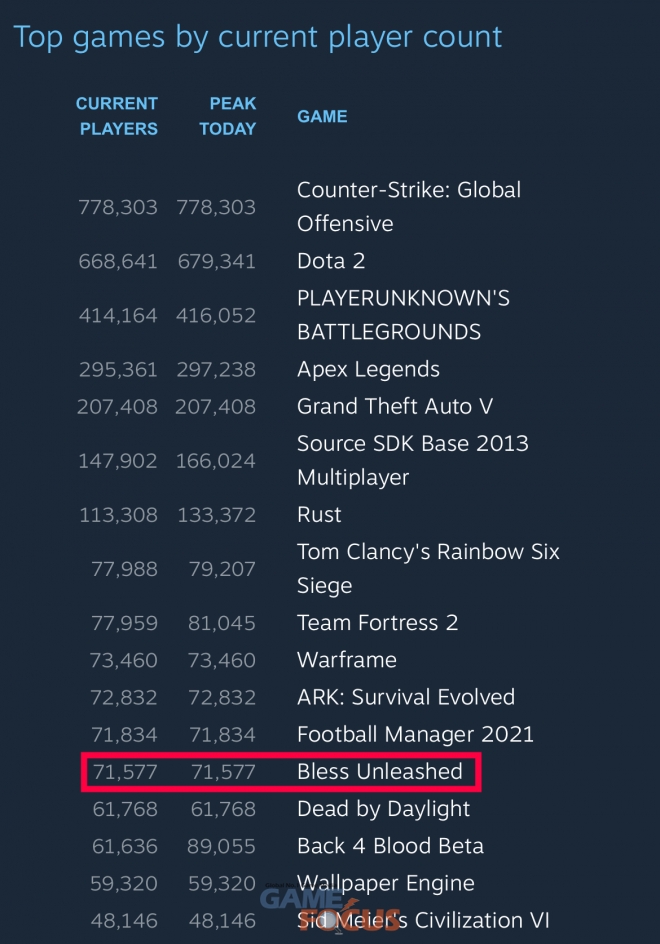Click the Current Players column header

[117, 116]
